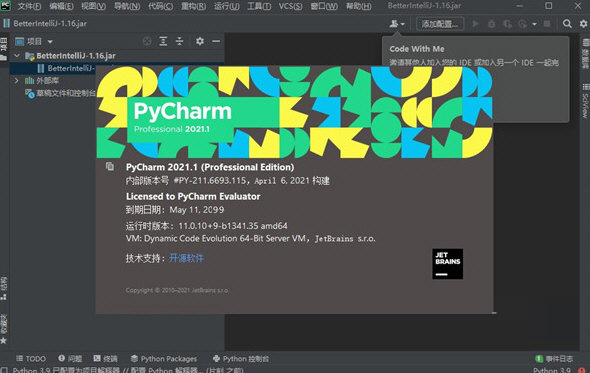
Task: Expand the 外部库 node
Action: click(17, 81)
